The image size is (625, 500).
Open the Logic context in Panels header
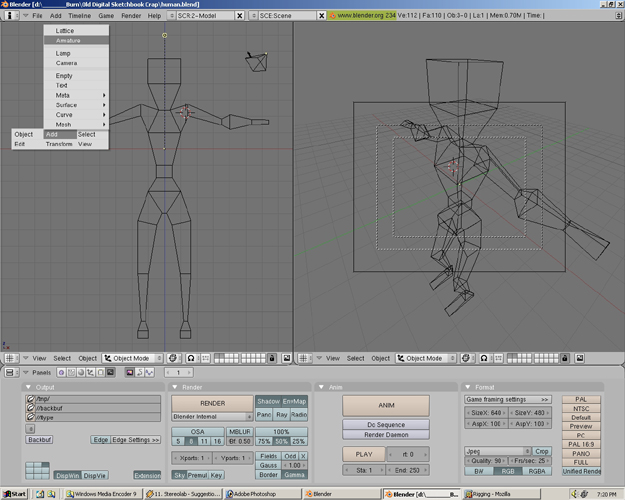point(61,372)
